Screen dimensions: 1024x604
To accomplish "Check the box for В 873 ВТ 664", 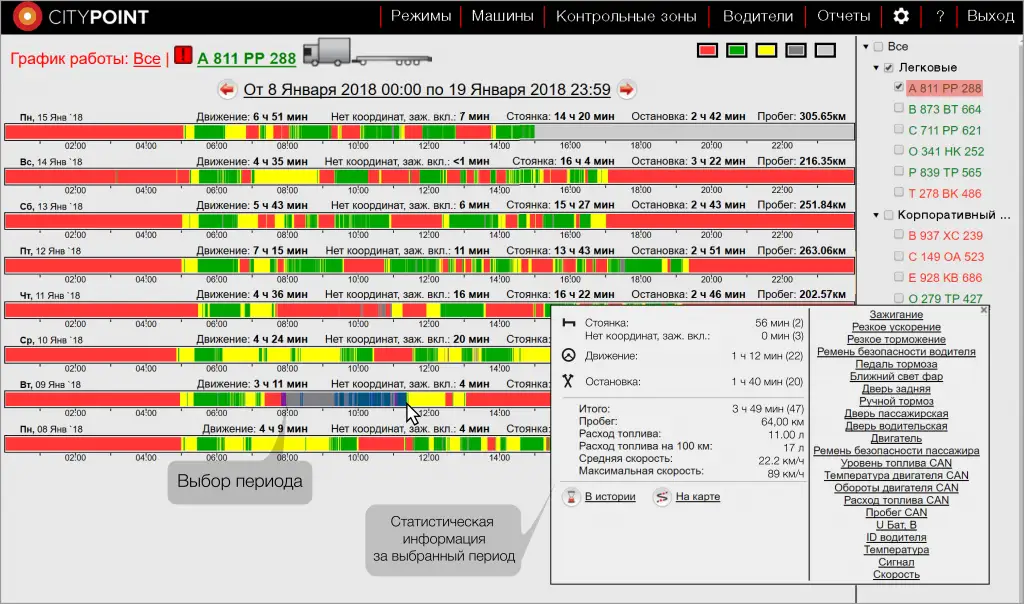I will 898,109.
